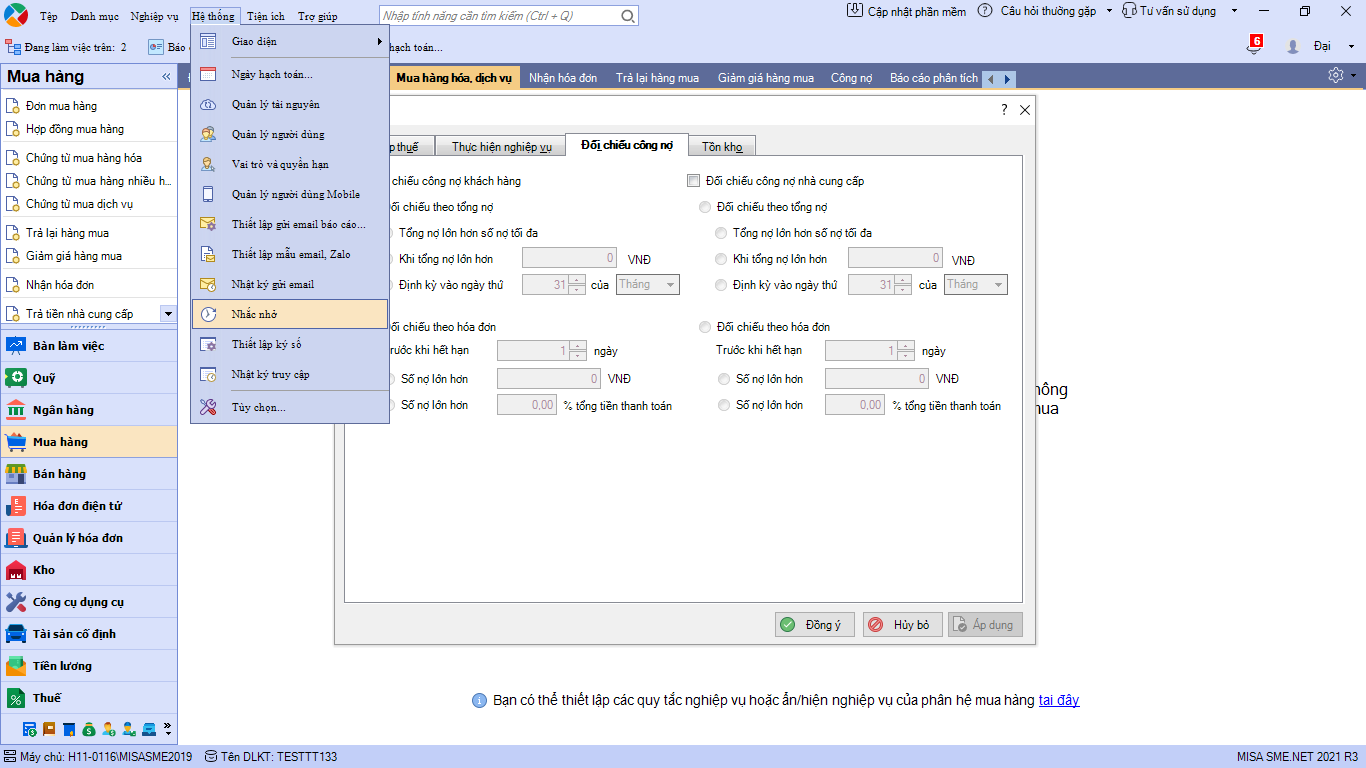
Task: Click the blue inbox tray shortcut icon
Action: (149, 729)
